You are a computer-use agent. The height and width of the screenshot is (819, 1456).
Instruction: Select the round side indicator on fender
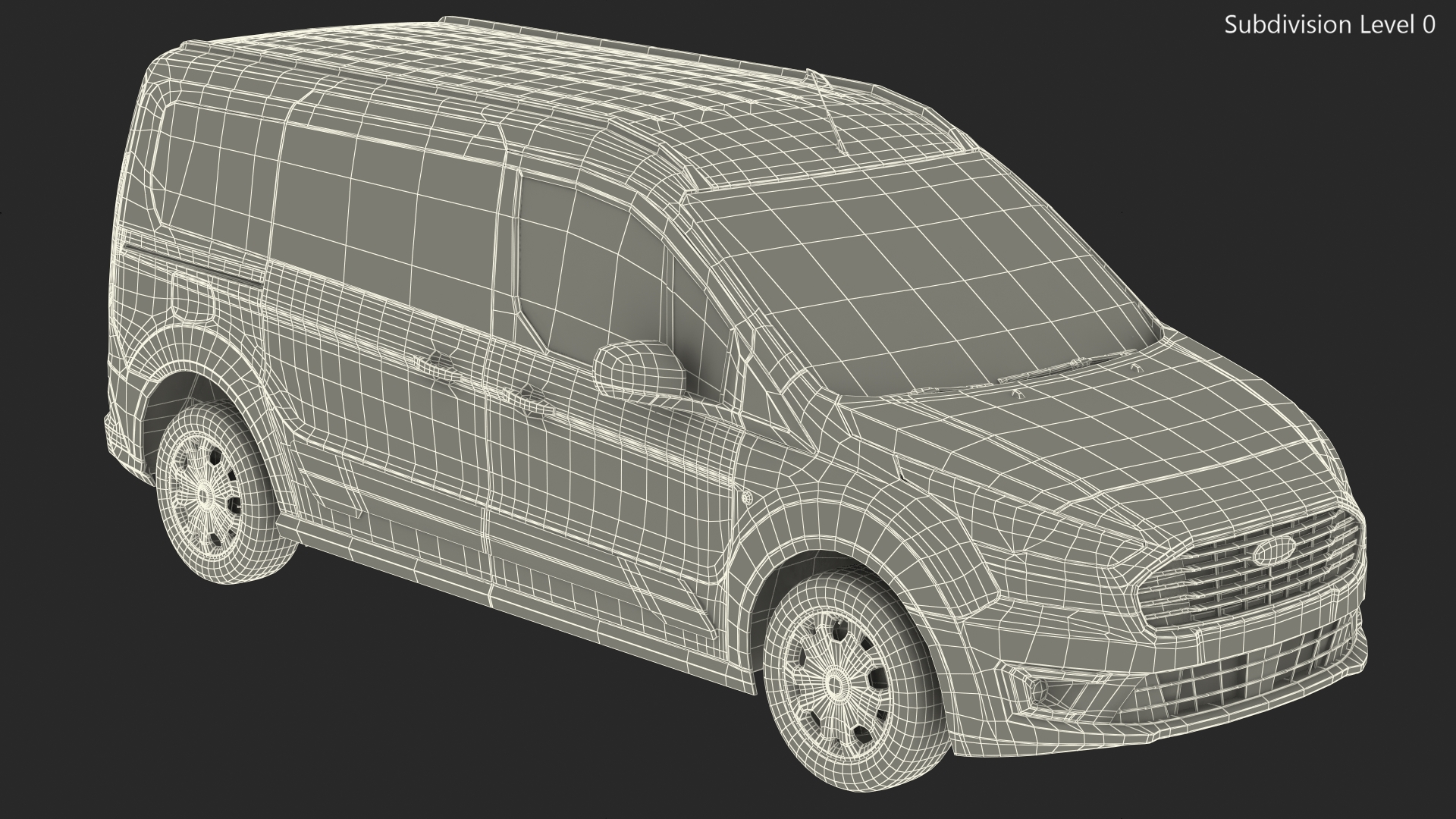coord(747,498)
